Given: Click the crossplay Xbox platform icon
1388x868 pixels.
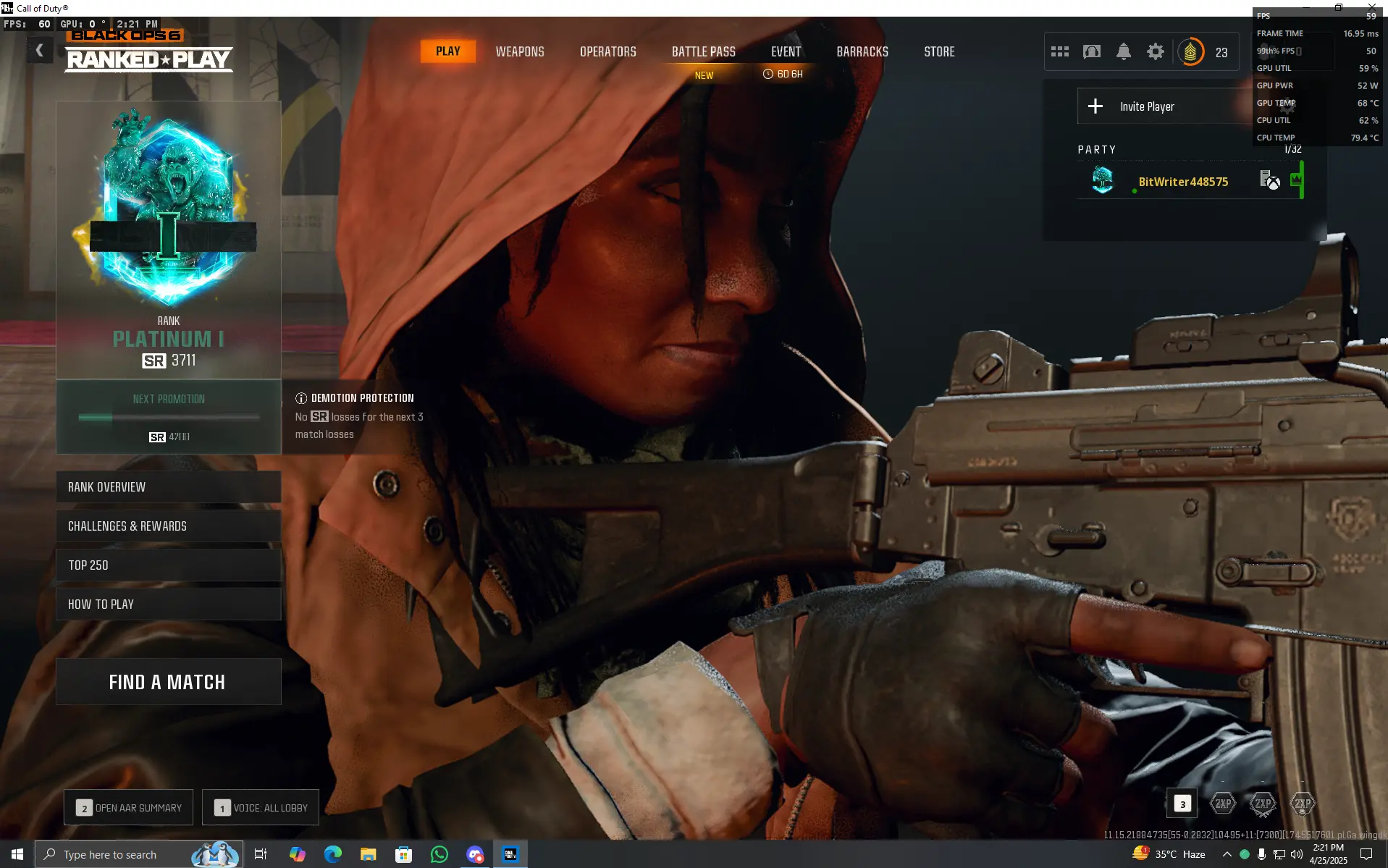Looking at the screenshot, I should tap(1271, 180).
